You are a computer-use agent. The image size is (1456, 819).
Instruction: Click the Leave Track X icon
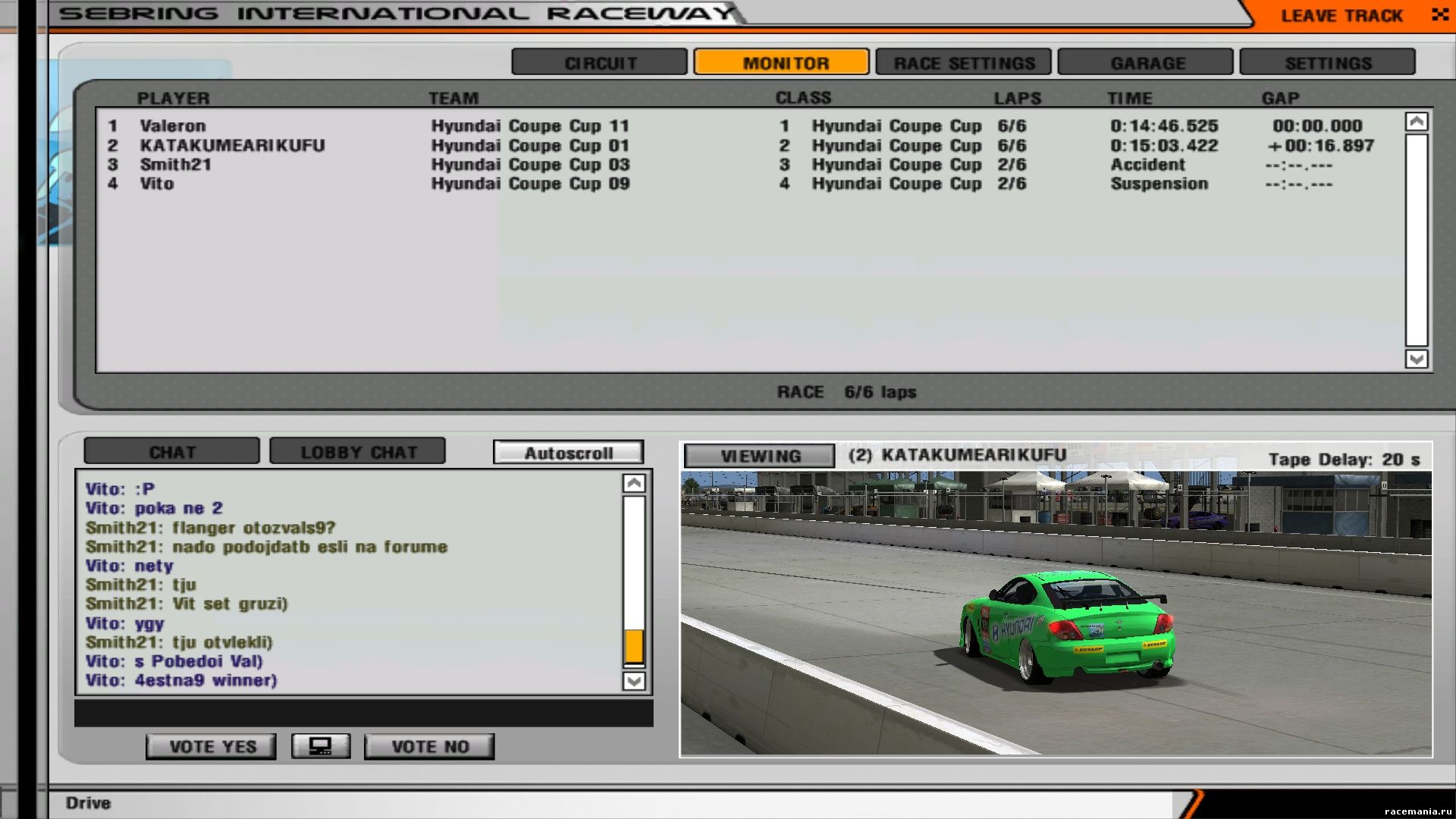1439,14
